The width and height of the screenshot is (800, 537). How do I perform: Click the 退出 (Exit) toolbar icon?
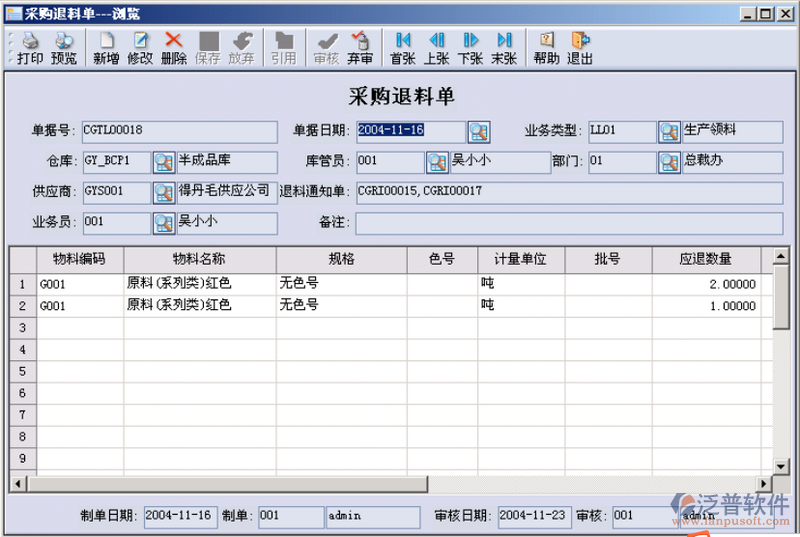(x=580, y=42)
